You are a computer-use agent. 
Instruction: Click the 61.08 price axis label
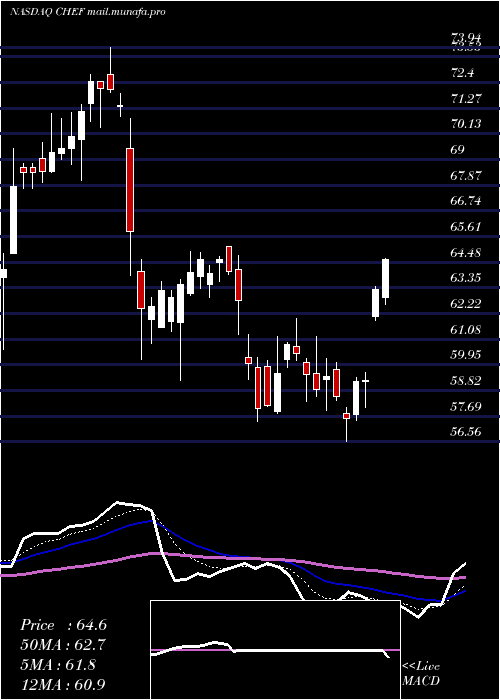click(x=466, y=330)
